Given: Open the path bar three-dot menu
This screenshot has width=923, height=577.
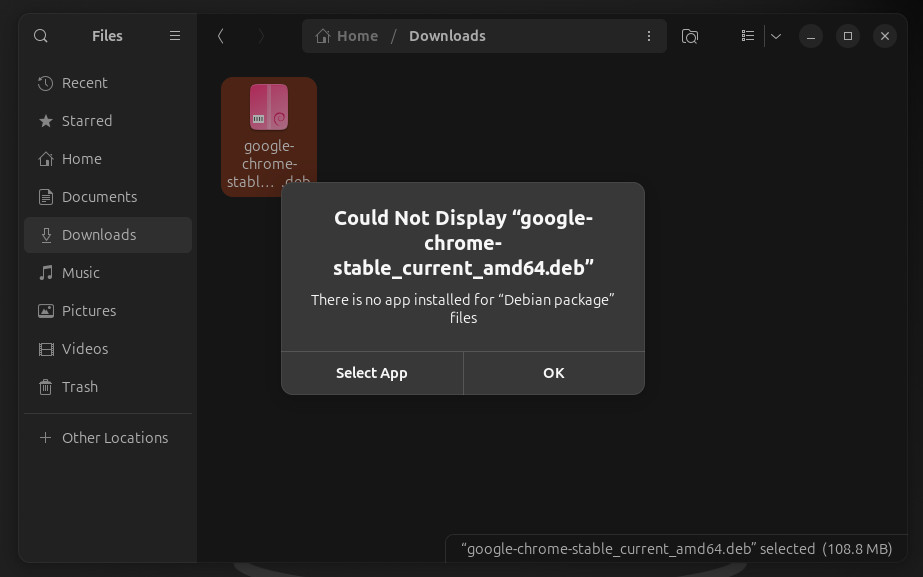Looking at the screenshot, I should (x=649, y=36).
